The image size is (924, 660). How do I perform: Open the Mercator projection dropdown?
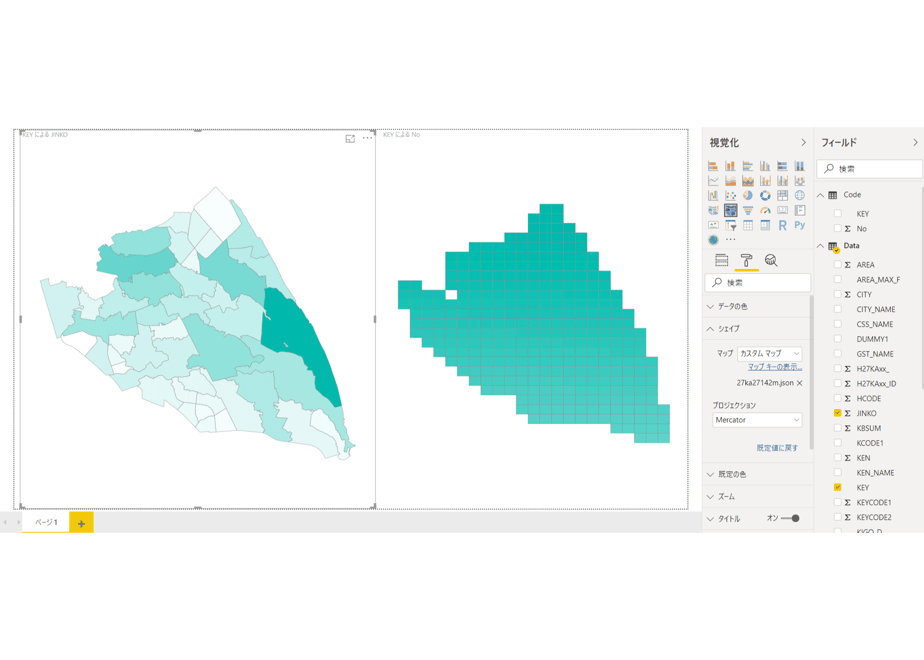coord(757,420)
